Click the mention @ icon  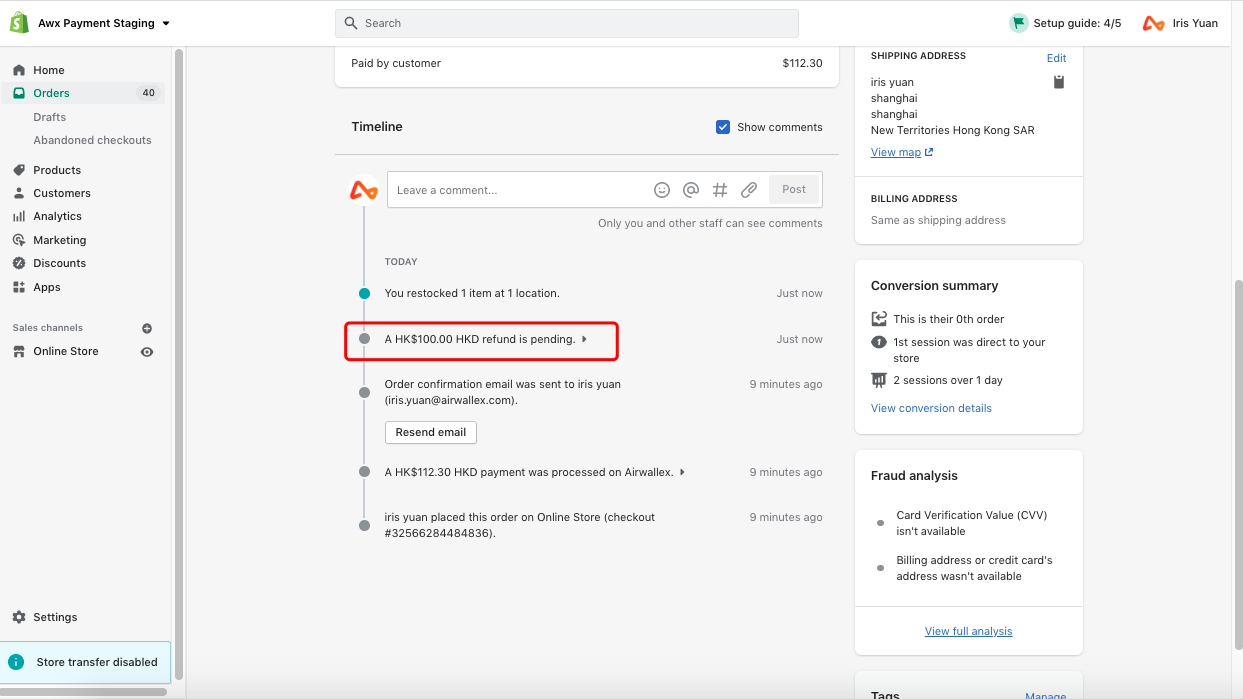click(690, 190)
